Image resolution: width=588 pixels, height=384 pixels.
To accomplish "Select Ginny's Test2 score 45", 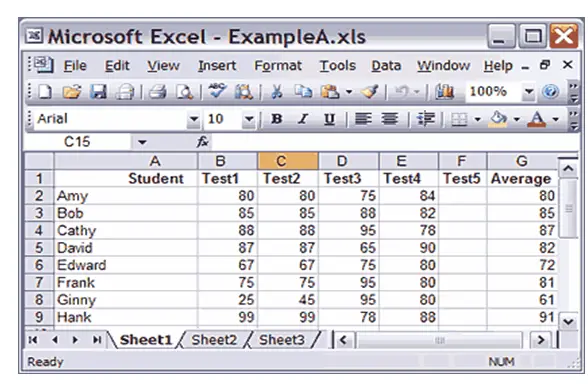I will pos(288,300).
